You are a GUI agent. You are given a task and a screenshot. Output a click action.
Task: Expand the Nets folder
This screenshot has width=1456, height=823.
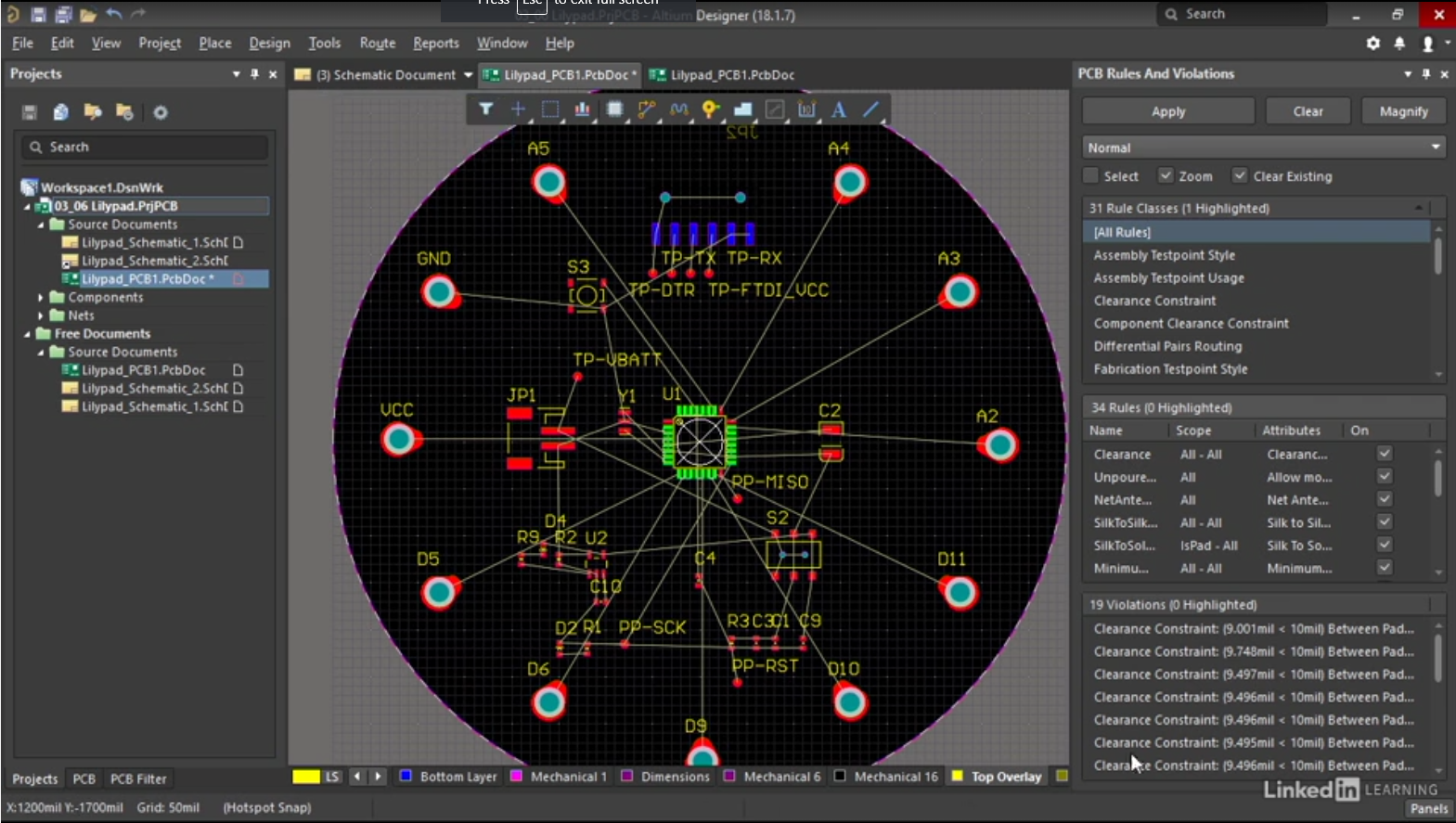tap(41, 316)
